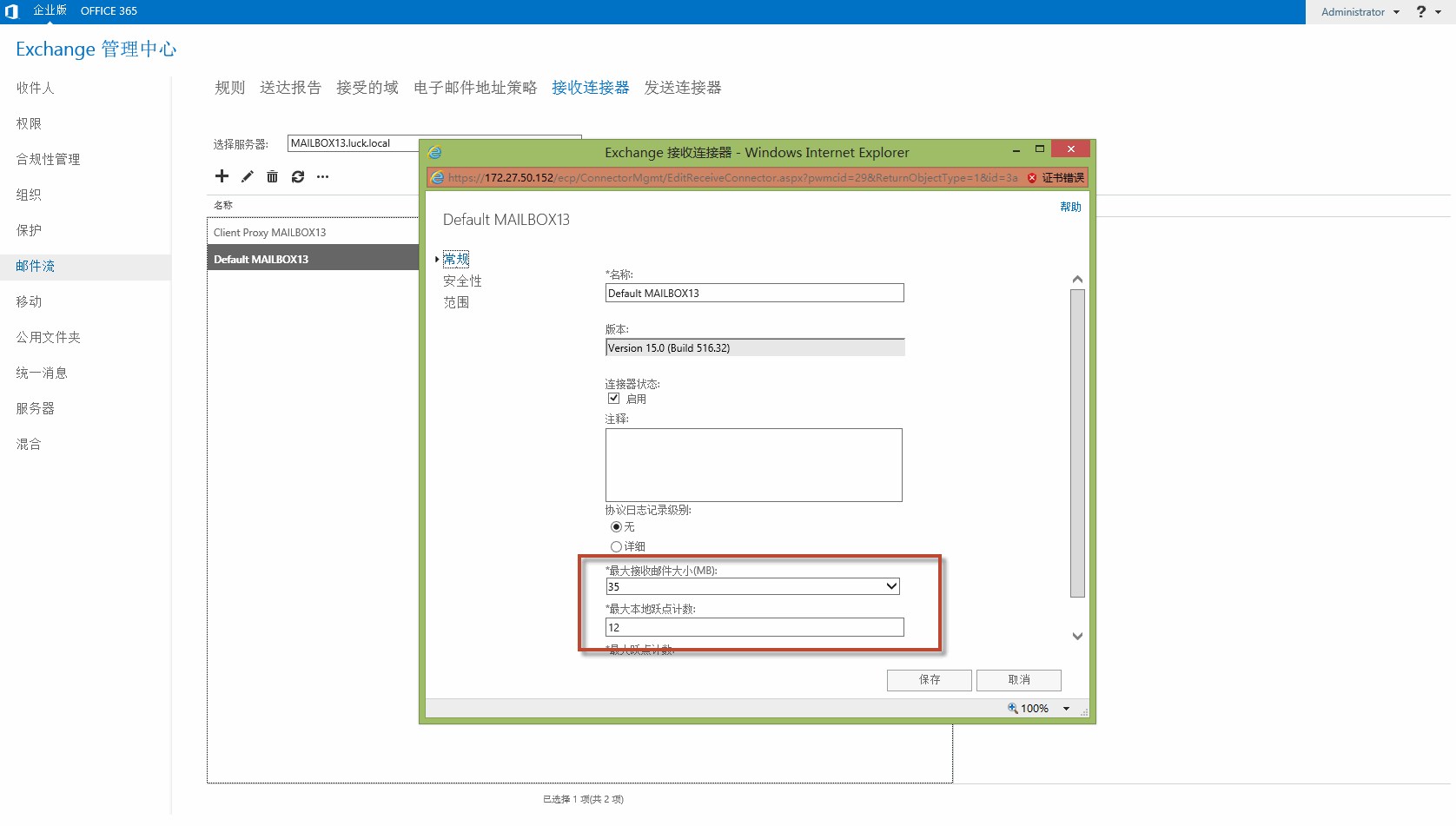Select the 无 protocol logging radio button
The image size is (1456, 826).
point(616,527)
